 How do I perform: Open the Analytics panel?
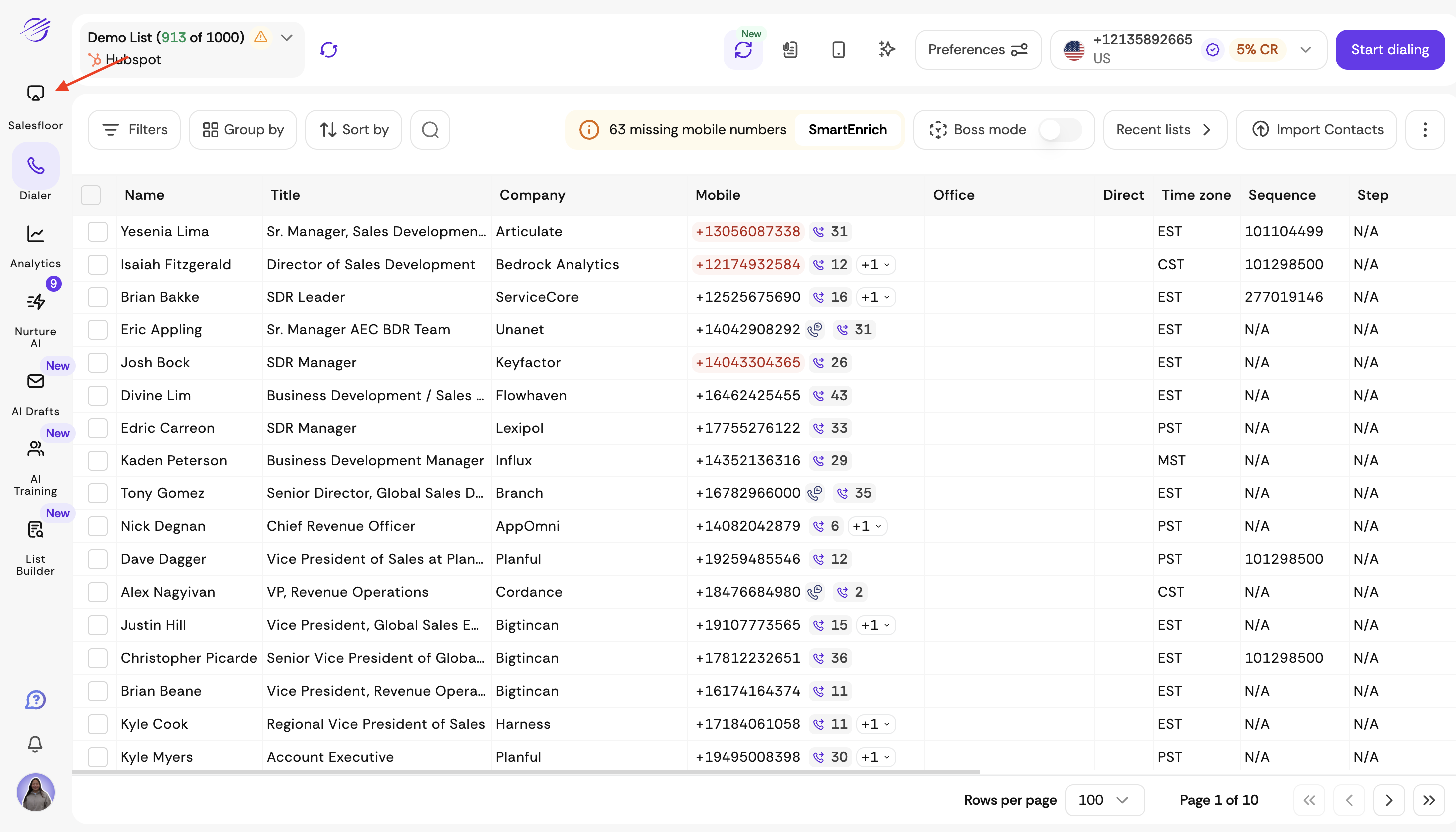point(35,234)
